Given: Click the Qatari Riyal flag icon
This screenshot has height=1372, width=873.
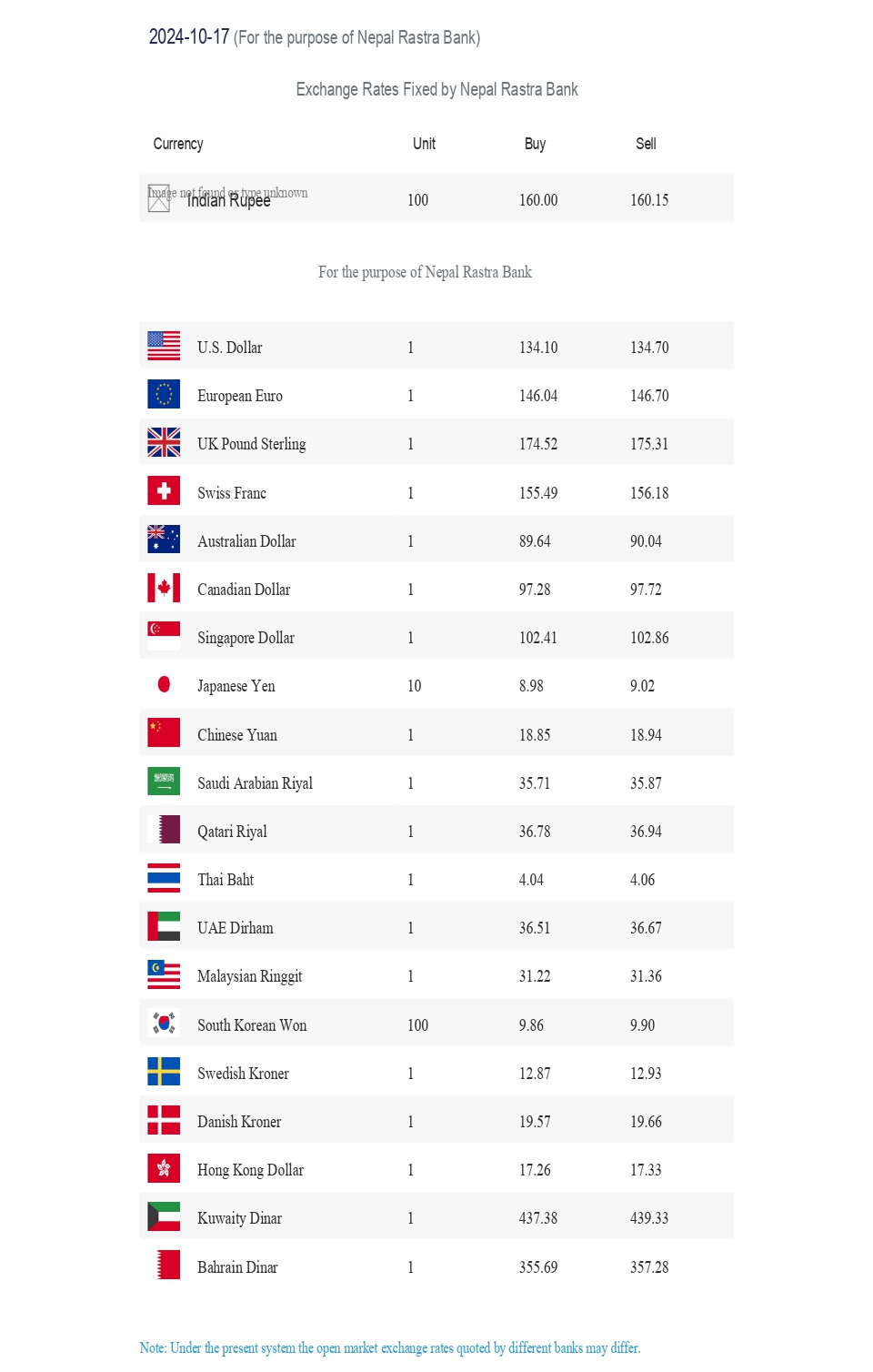Looking at the screenshot, I should coord(164,829).
